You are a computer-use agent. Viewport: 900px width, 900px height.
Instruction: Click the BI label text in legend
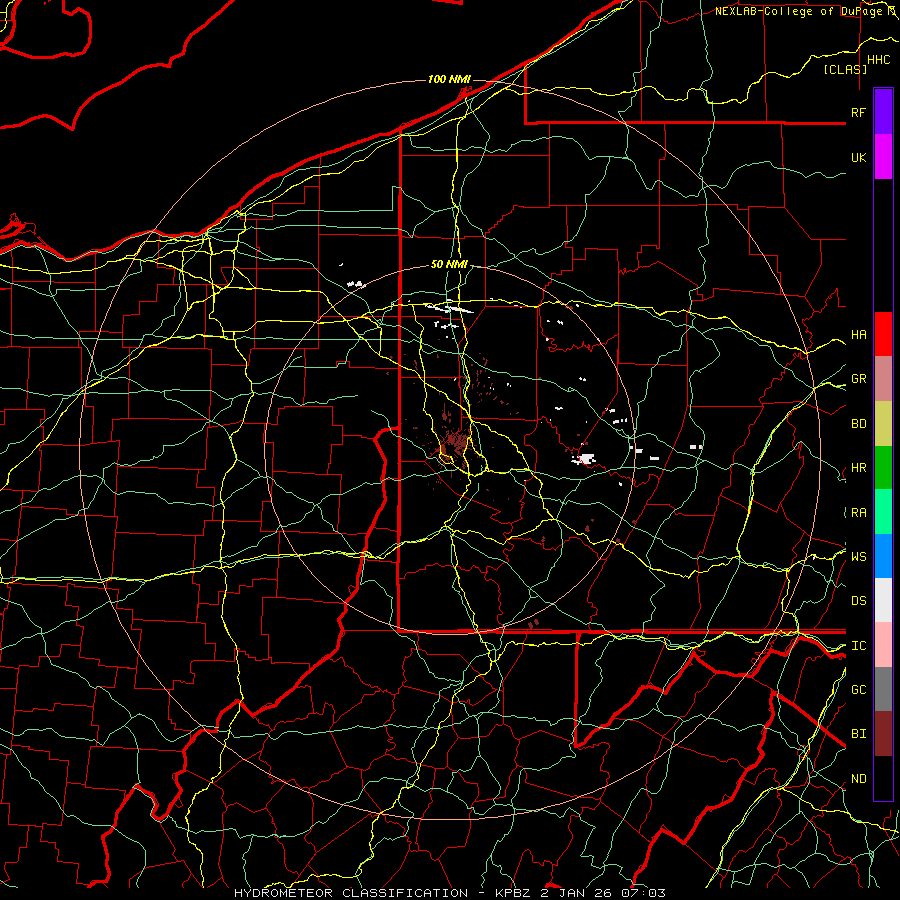coord(858,734)
